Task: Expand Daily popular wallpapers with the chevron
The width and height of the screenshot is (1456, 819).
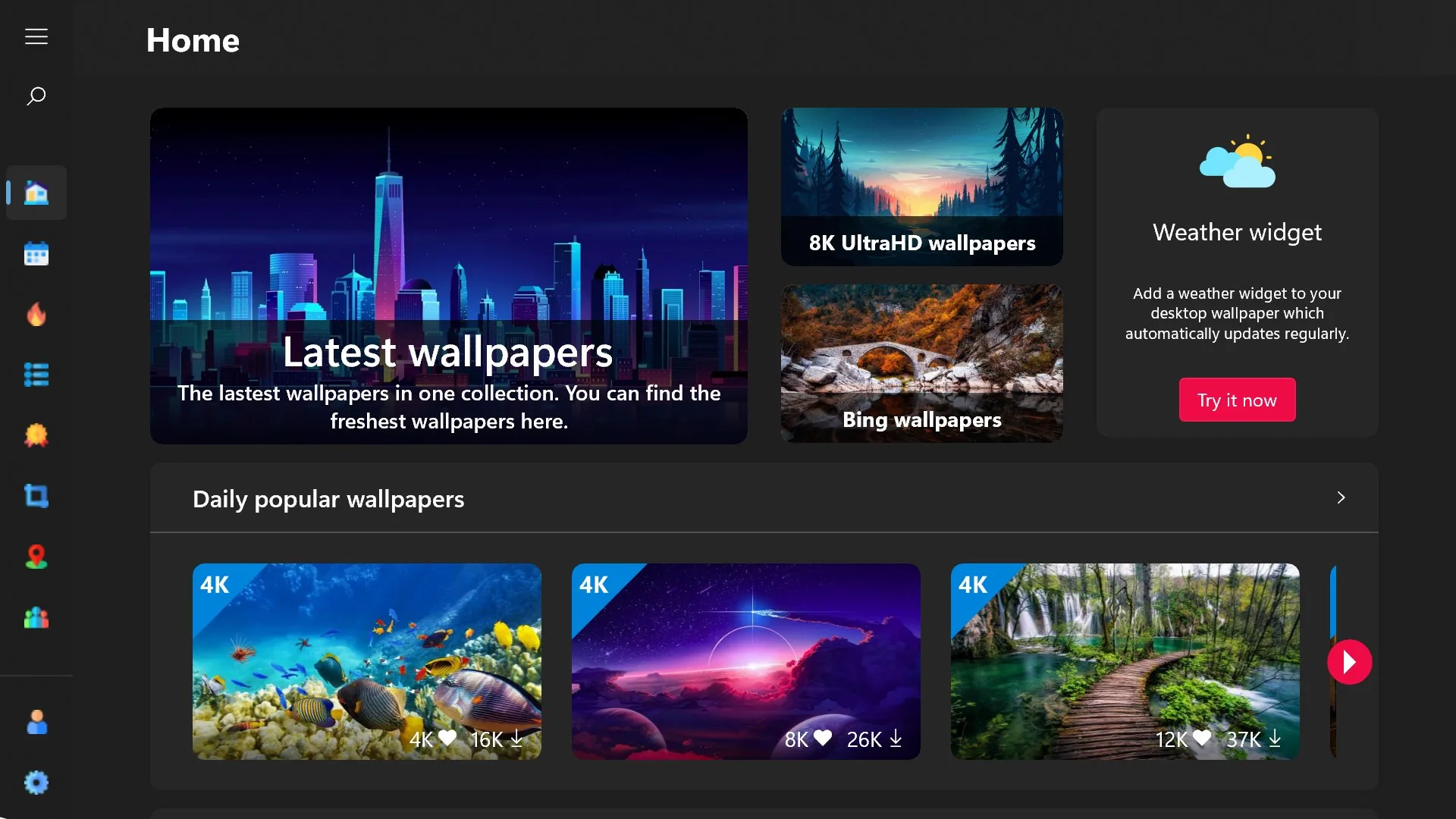Action: click(x=1341, y=497)
